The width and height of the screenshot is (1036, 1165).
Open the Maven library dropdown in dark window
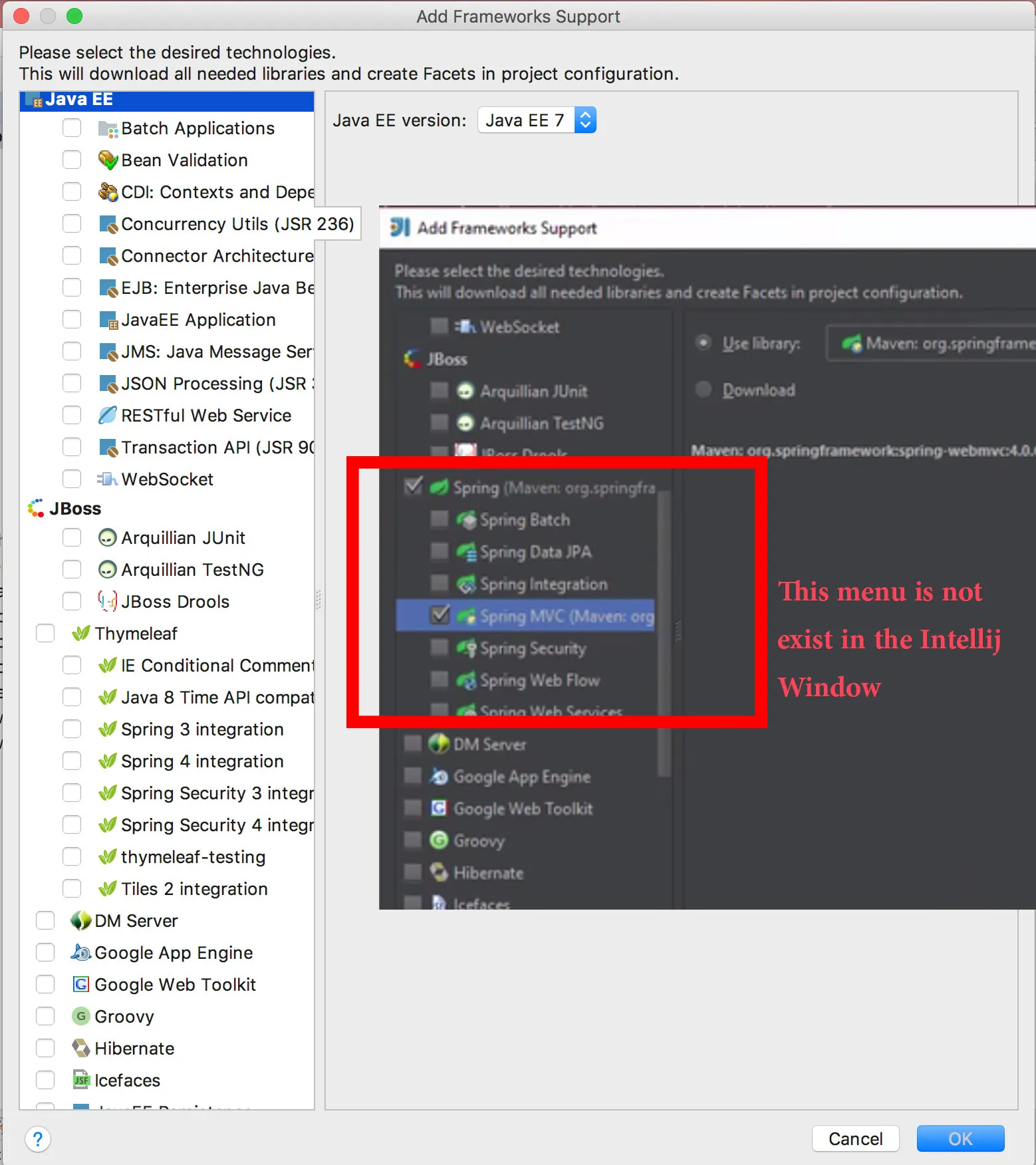point(931,343)
